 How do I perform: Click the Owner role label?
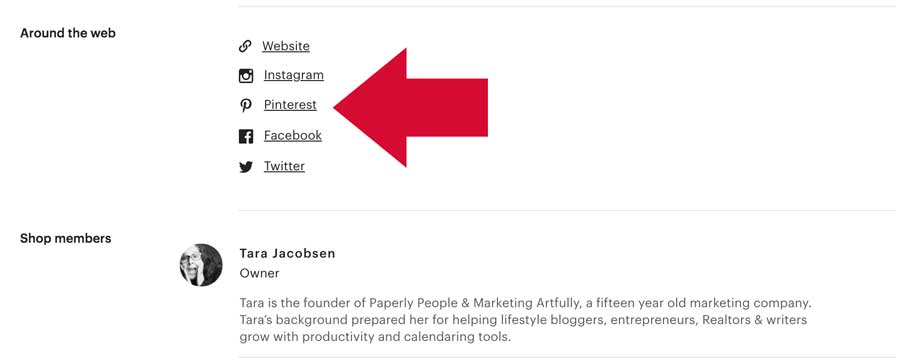[259, 273]
